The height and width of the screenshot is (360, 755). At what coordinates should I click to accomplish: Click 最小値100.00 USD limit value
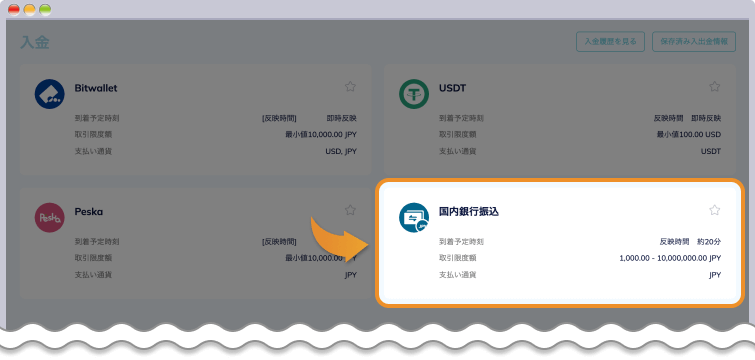[x=689, y=135]
